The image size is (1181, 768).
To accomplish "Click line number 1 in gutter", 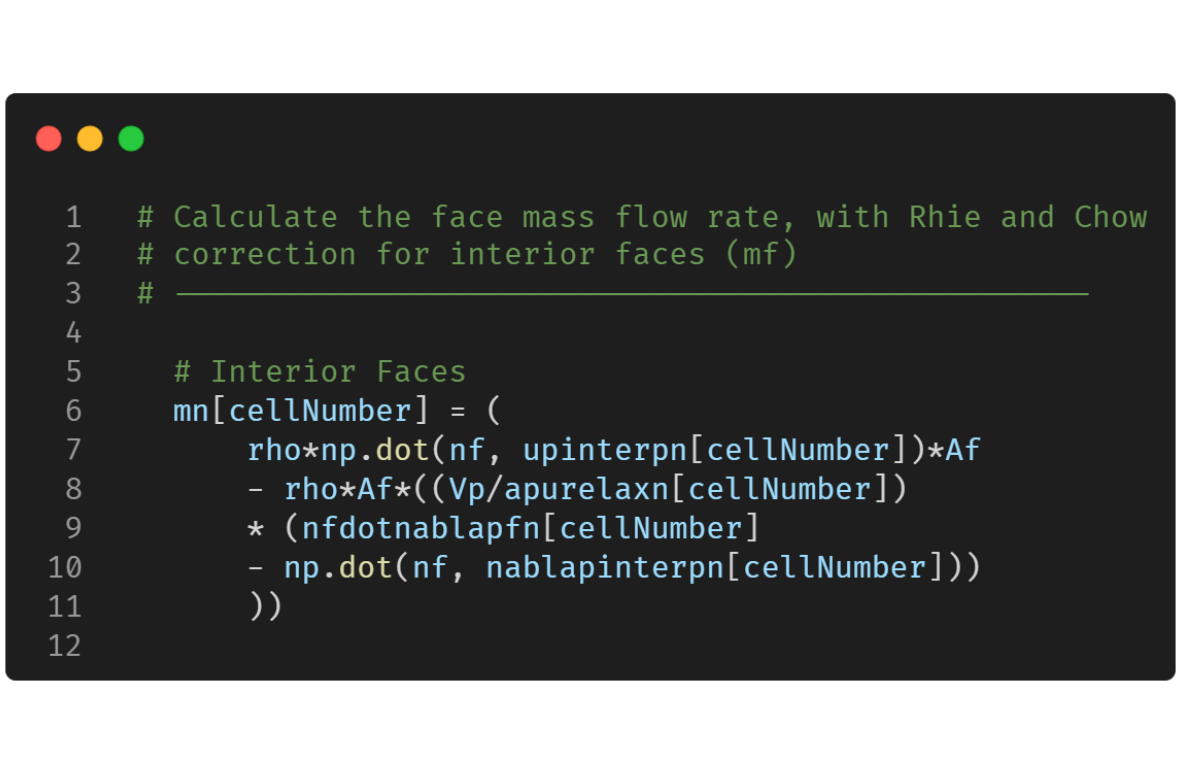I will pos(73,217).
